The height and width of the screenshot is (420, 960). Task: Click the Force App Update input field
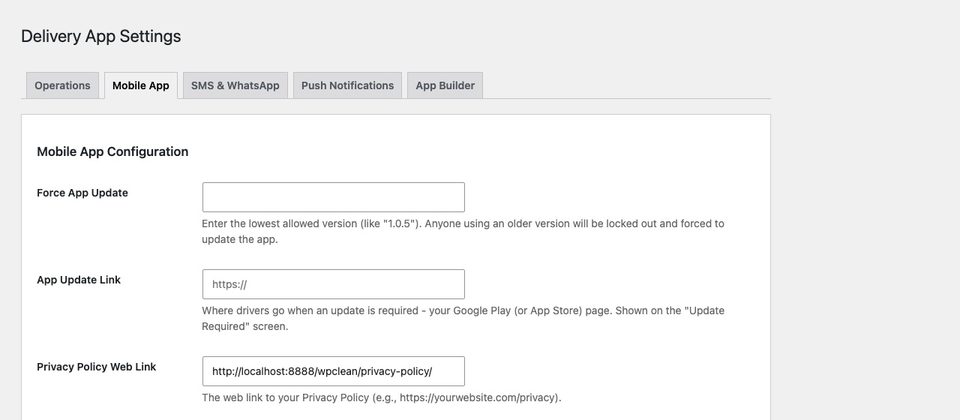point(333,197)
